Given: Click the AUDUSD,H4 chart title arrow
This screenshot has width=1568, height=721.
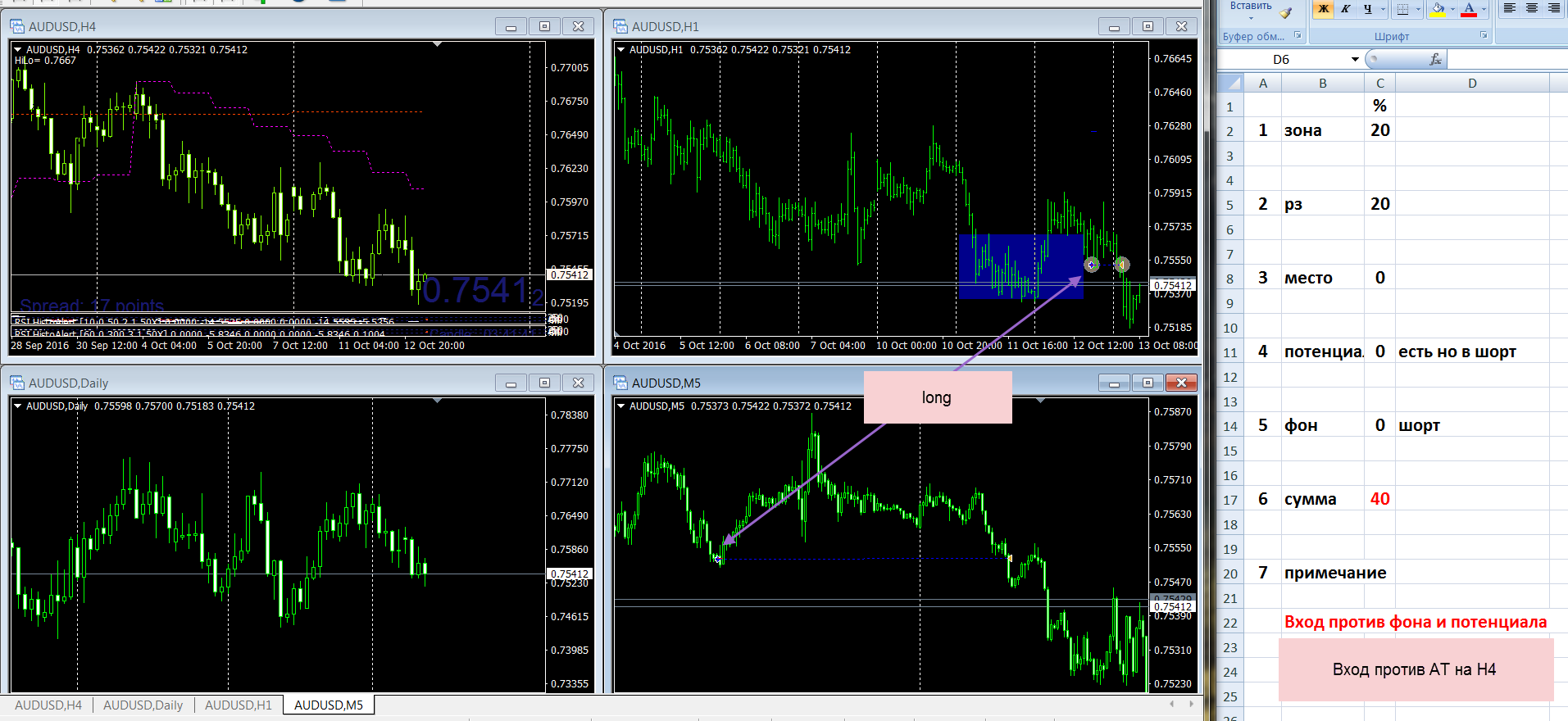Looking at the screenshot, I should point(18,49).
